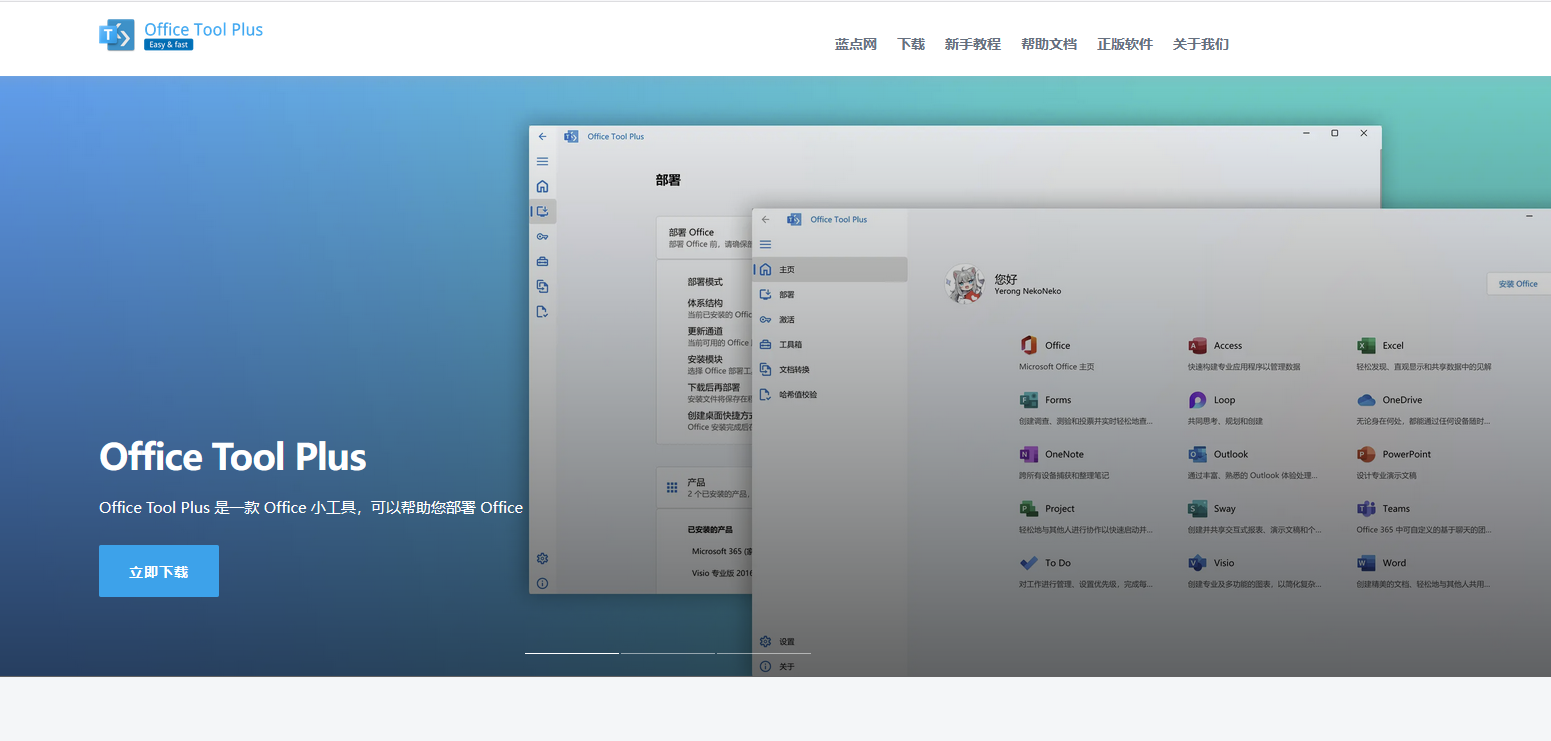
Task: Toggle hamburger menu in the front window
Action: point(766,244)
